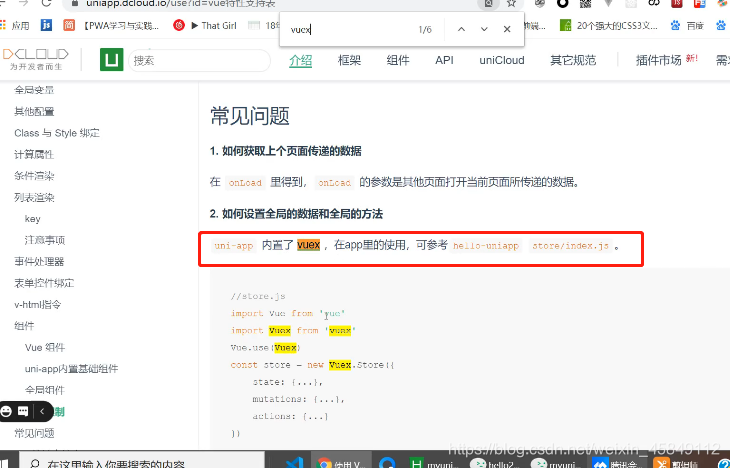Screen dimensions: 730x468
Task: Close the find-in-page bar
Action: click(507, 29)
